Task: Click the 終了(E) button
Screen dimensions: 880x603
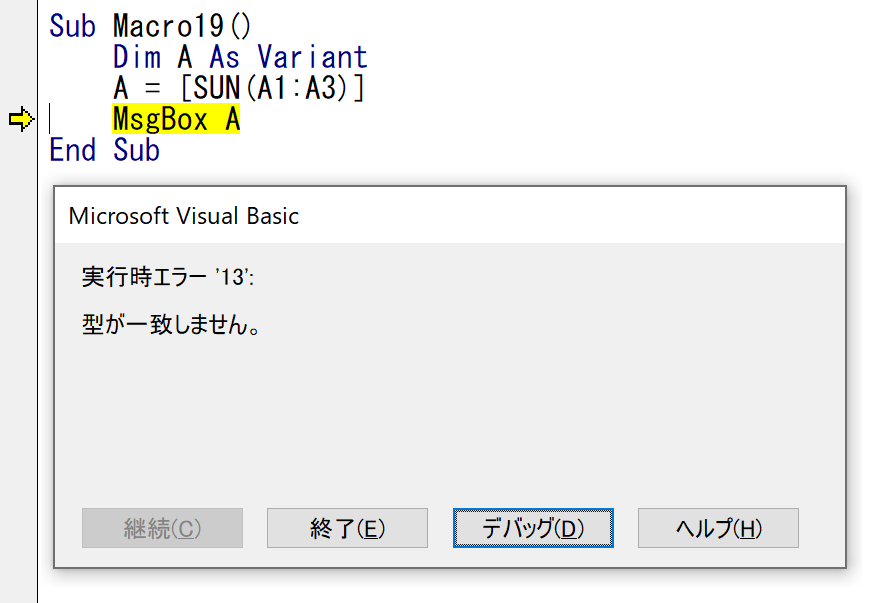Action: pyautogui.click(x=347, y=528)
